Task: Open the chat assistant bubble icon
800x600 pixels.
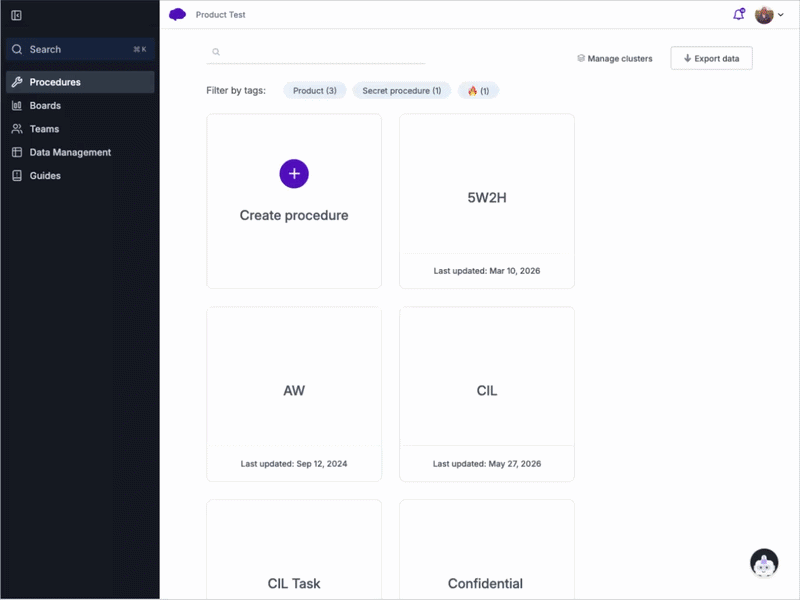Action: pyautogui.click(x=764, y=563)
